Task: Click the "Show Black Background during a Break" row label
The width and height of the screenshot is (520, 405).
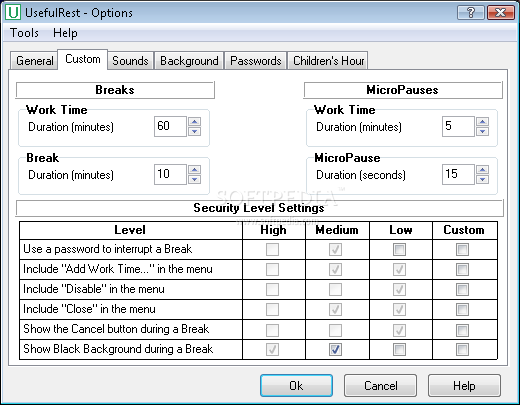Action: (x=118, y=349)
